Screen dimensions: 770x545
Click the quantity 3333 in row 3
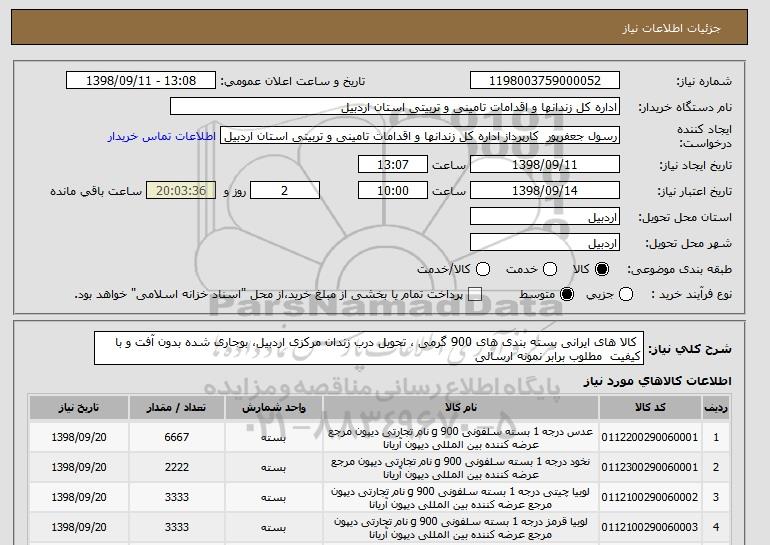[177, 497]
